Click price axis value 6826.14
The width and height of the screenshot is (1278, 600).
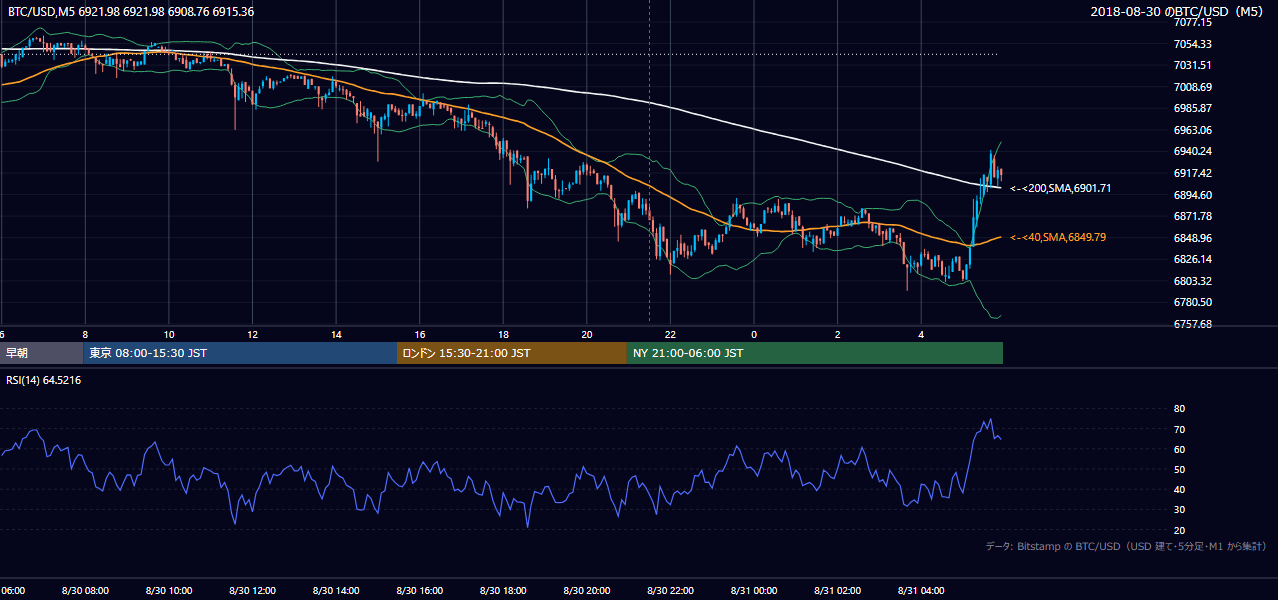click(x=1193, y=259)
